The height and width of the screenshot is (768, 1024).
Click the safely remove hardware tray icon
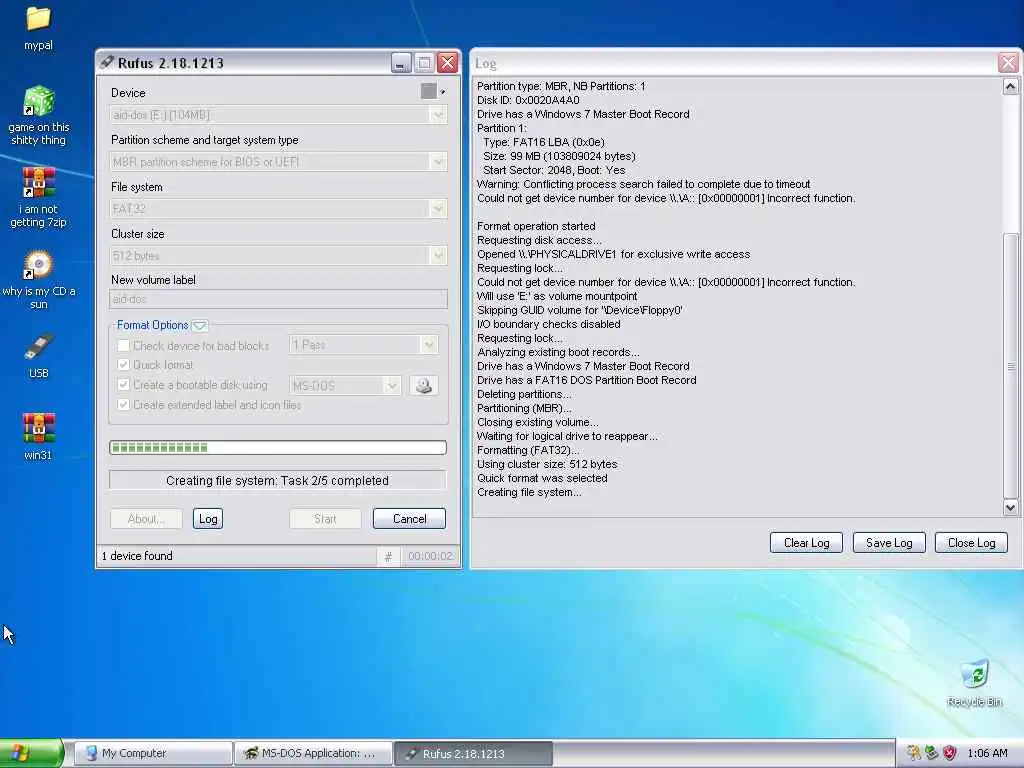(x=932, y=753)
